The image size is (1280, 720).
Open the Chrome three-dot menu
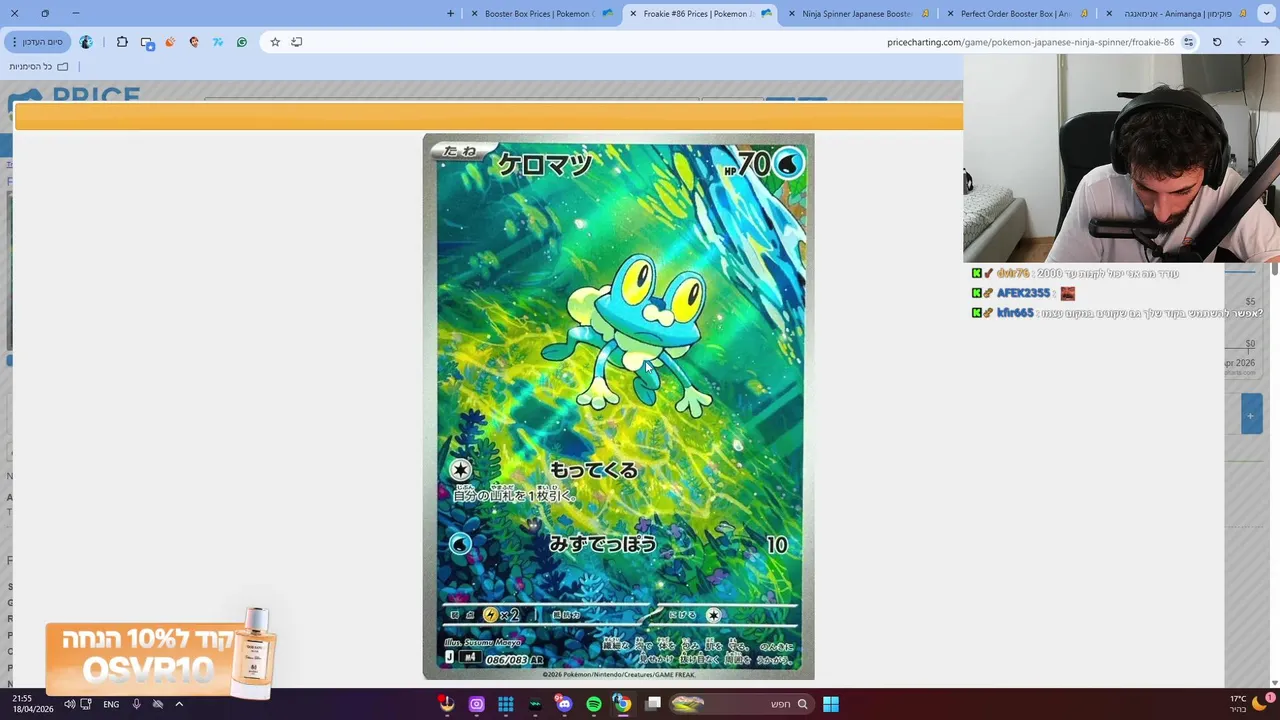[14, 42]
